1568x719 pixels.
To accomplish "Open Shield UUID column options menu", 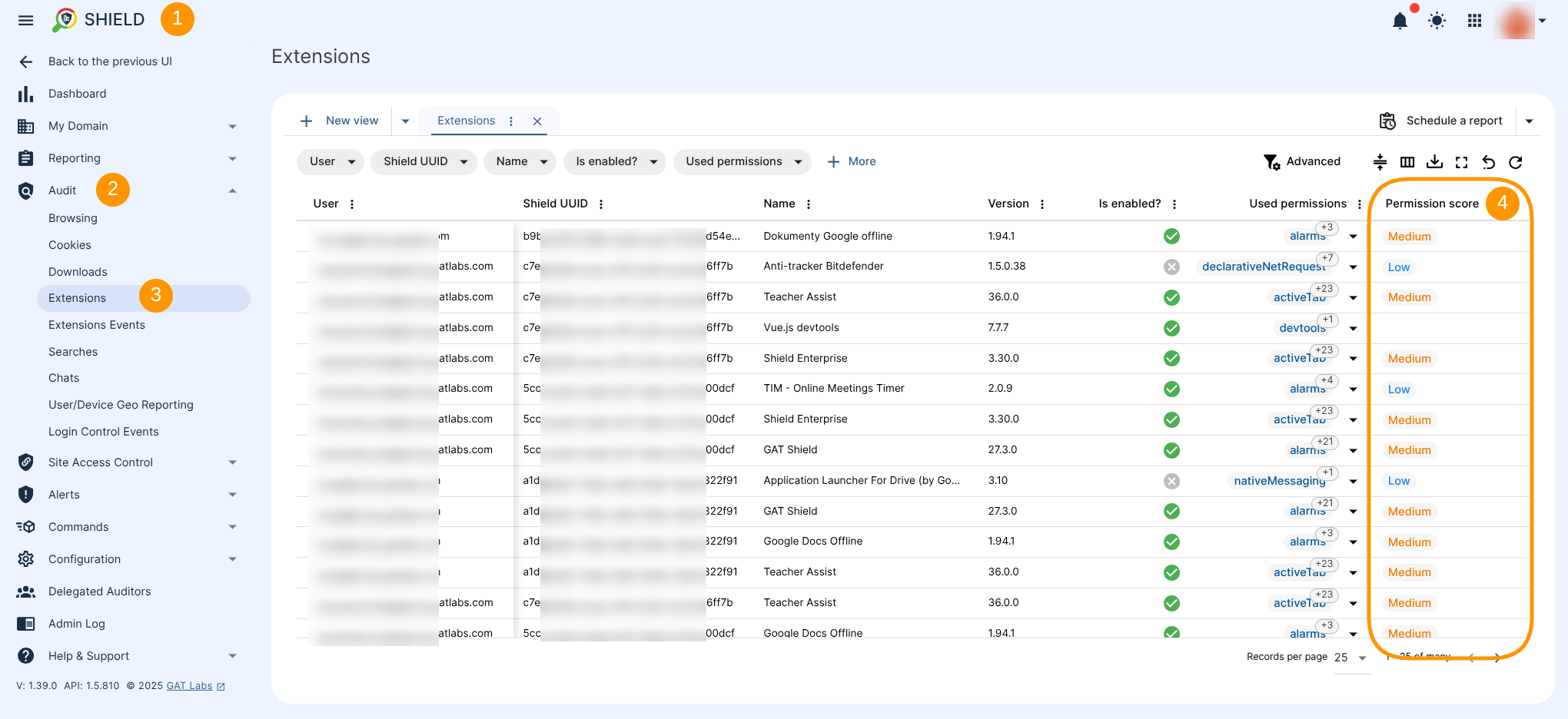I will coord(601,204).
